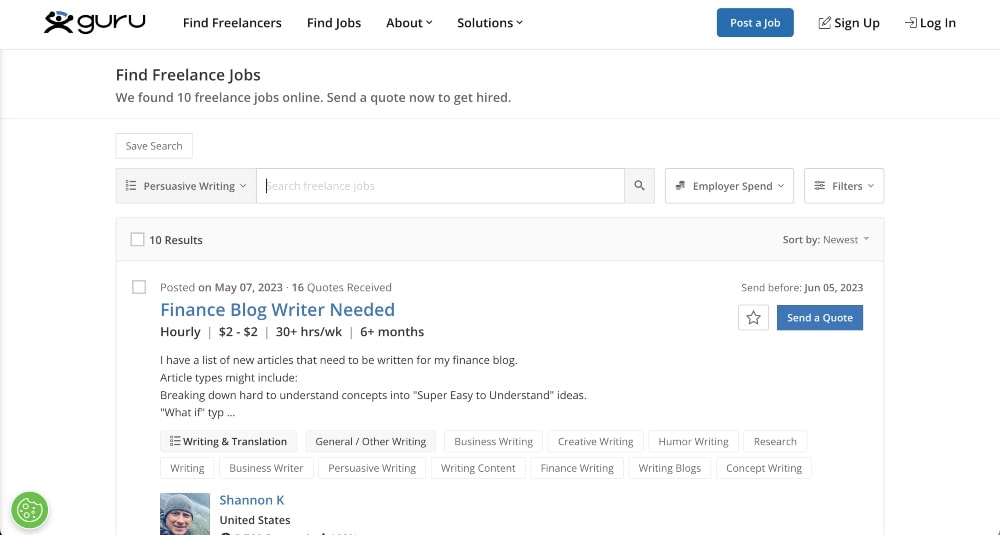1000x535 pixels.
Task: Star the Finance Blog Writer job
Action: tap(754, 318)
